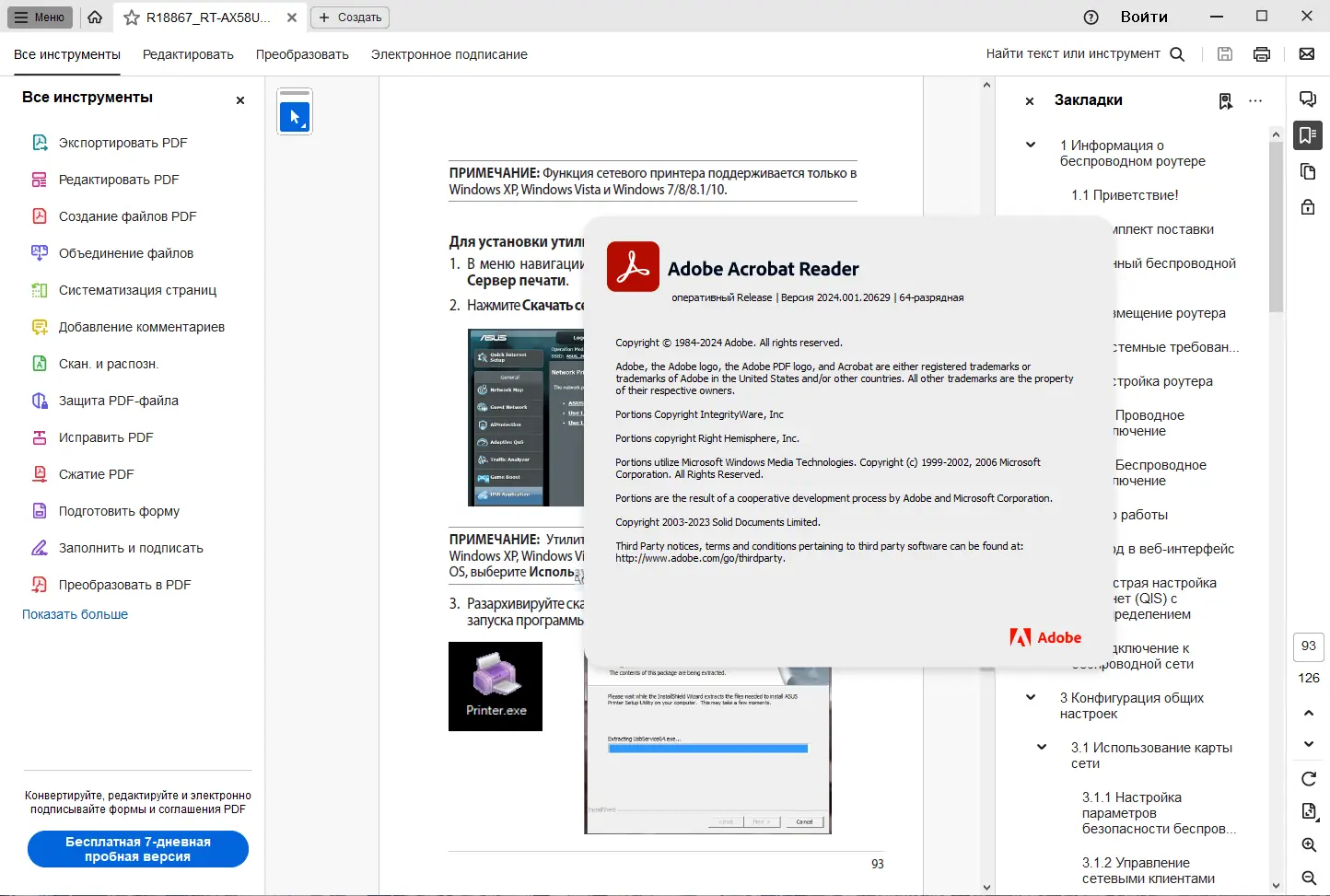Add a new bookmark icon in Закладки
The image size is (1330, 896).
coord(1226,101)
